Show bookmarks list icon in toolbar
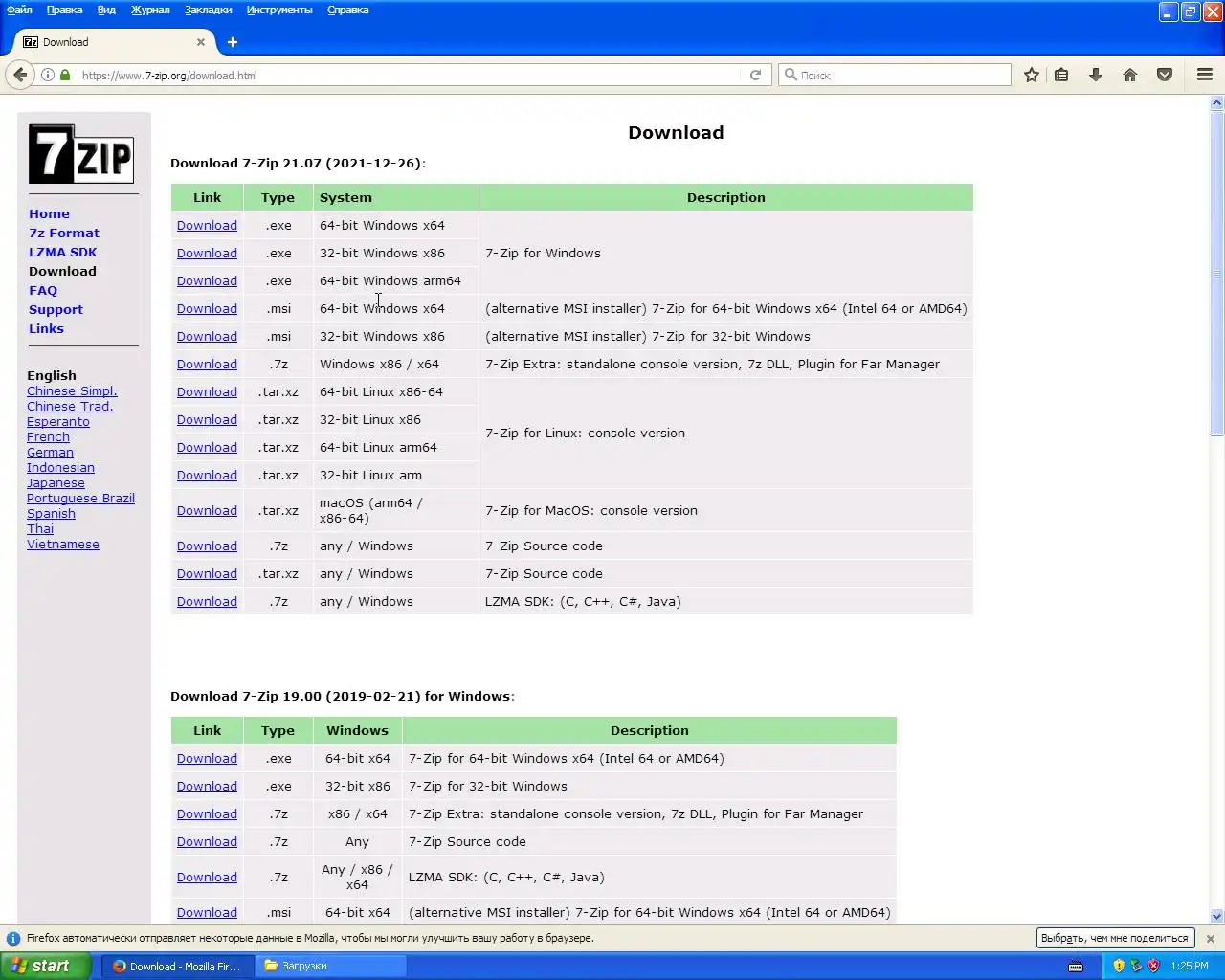 1061,75
